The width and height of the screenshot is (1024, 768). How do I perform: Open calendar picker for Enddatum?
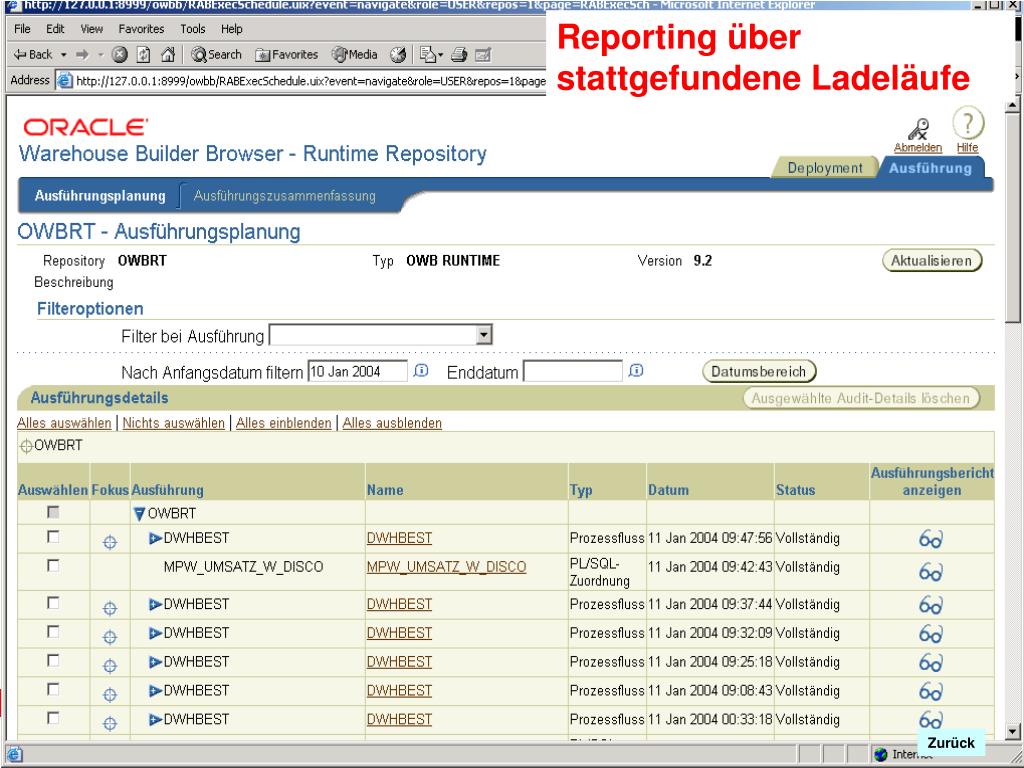pyautogui.click(x=636, y=371)
